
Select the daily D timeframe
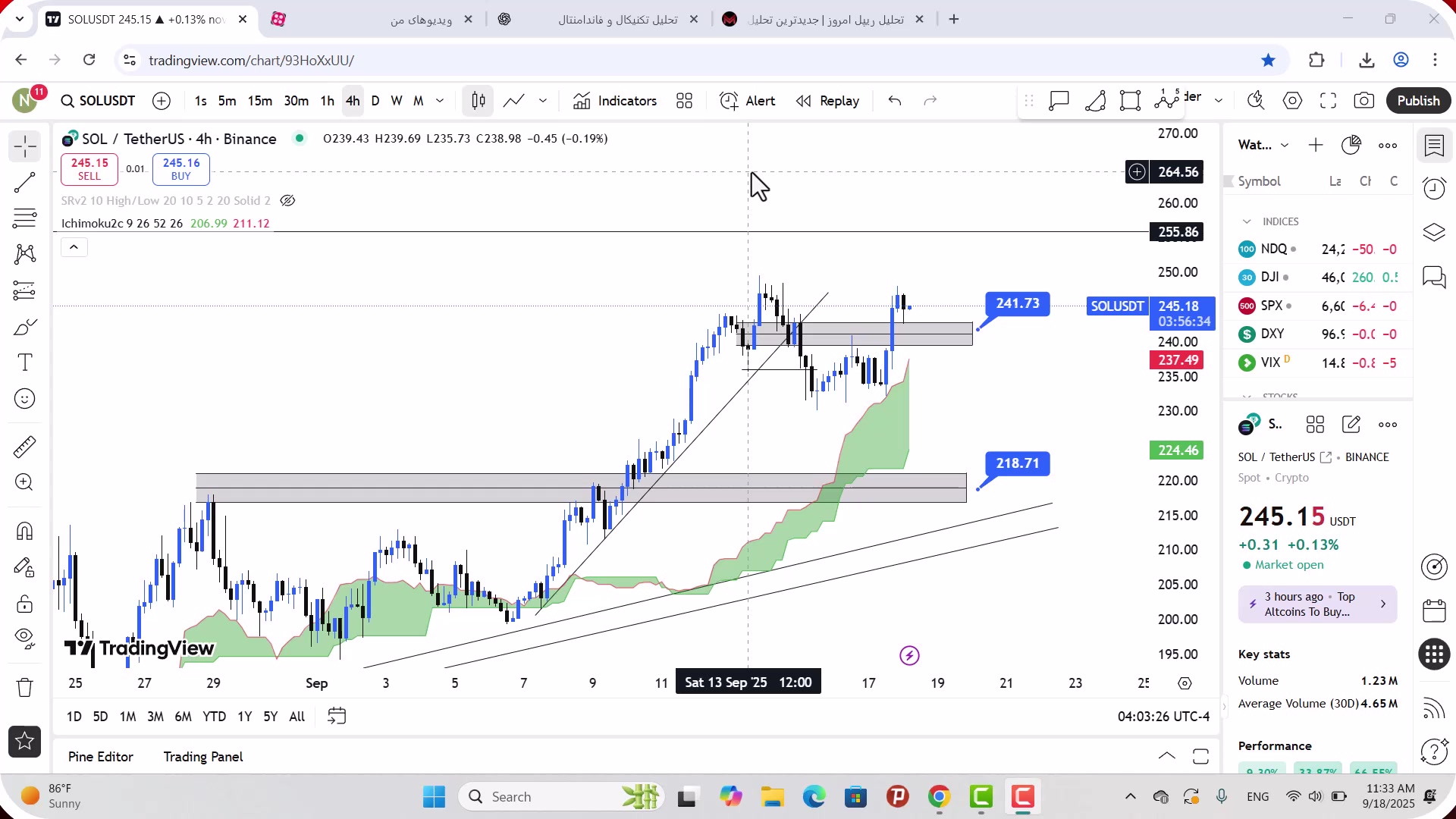pos(375,101)
